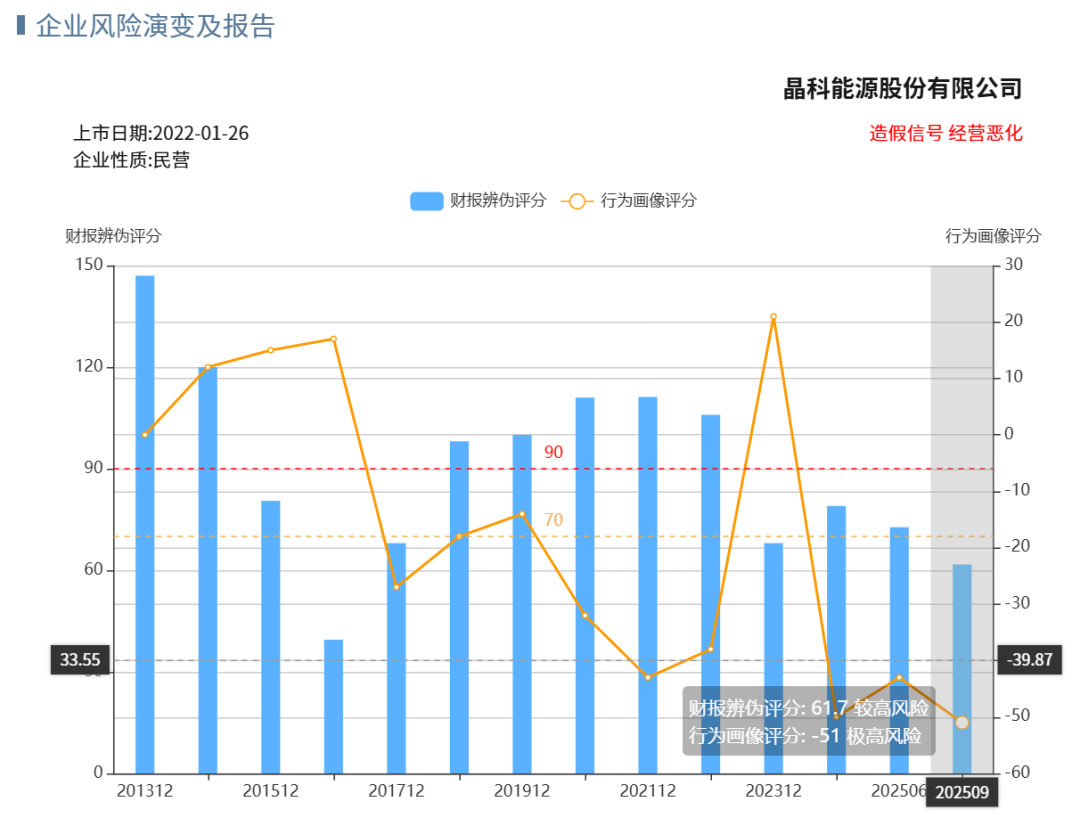Image resolution: width=1080 pixels, height=818 pixels.
Task: Click the 202509 x-axis pointer label
Action: tap(962, 793)
